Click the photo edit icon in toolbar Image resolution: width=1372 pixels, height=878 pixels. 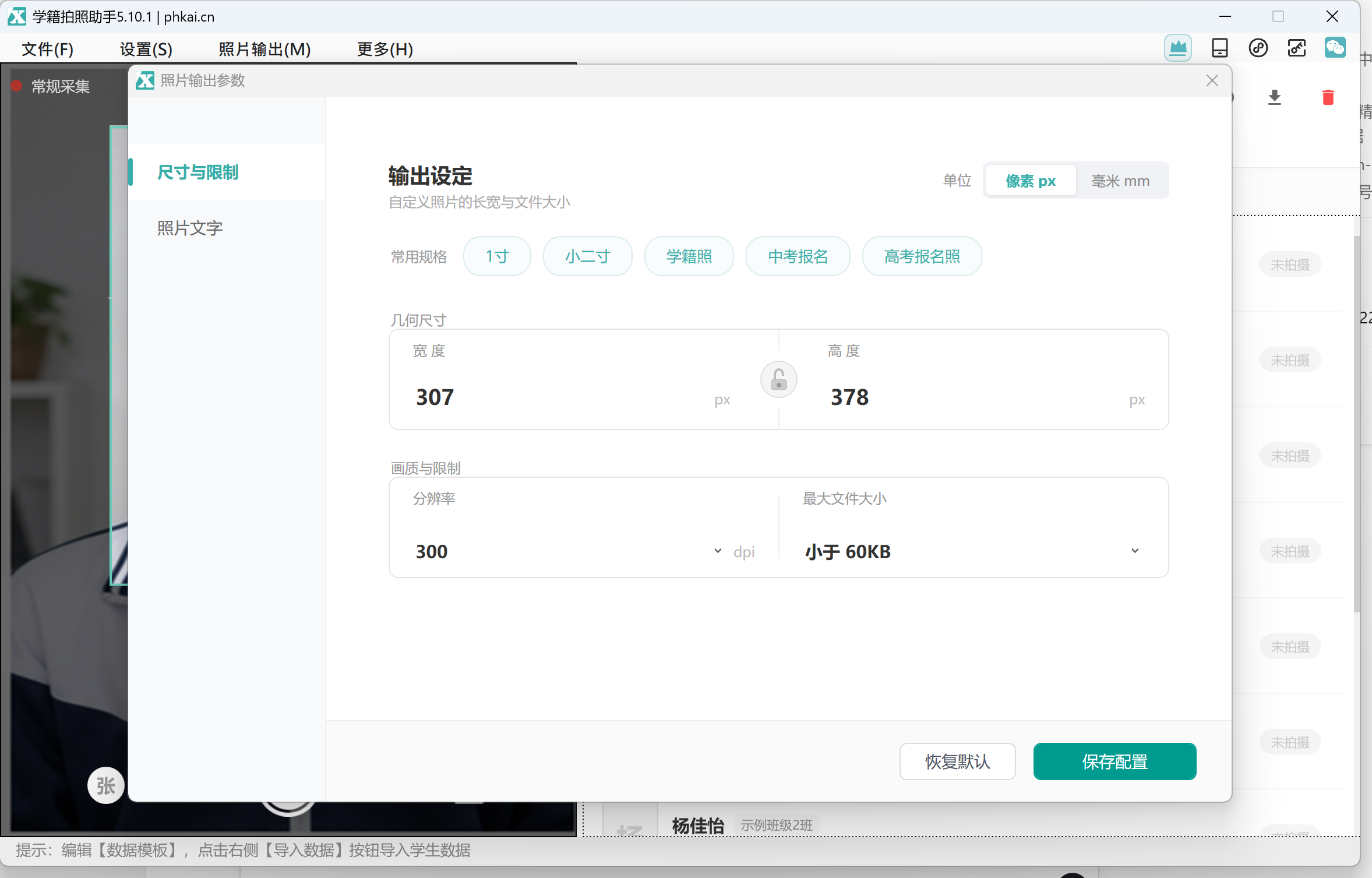(1296, 48)
